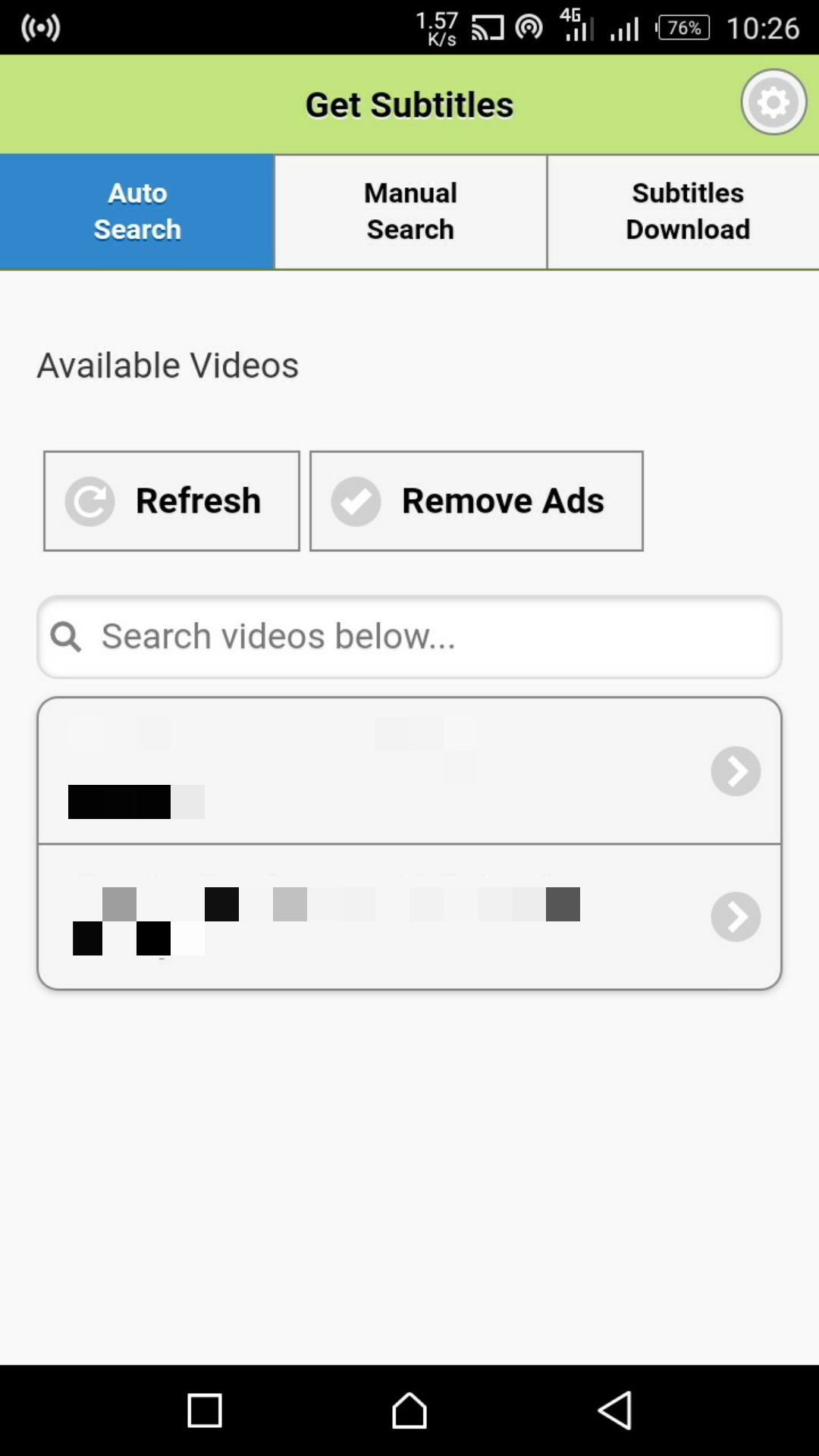Switch to the Auto Search tab

[137, 212]
